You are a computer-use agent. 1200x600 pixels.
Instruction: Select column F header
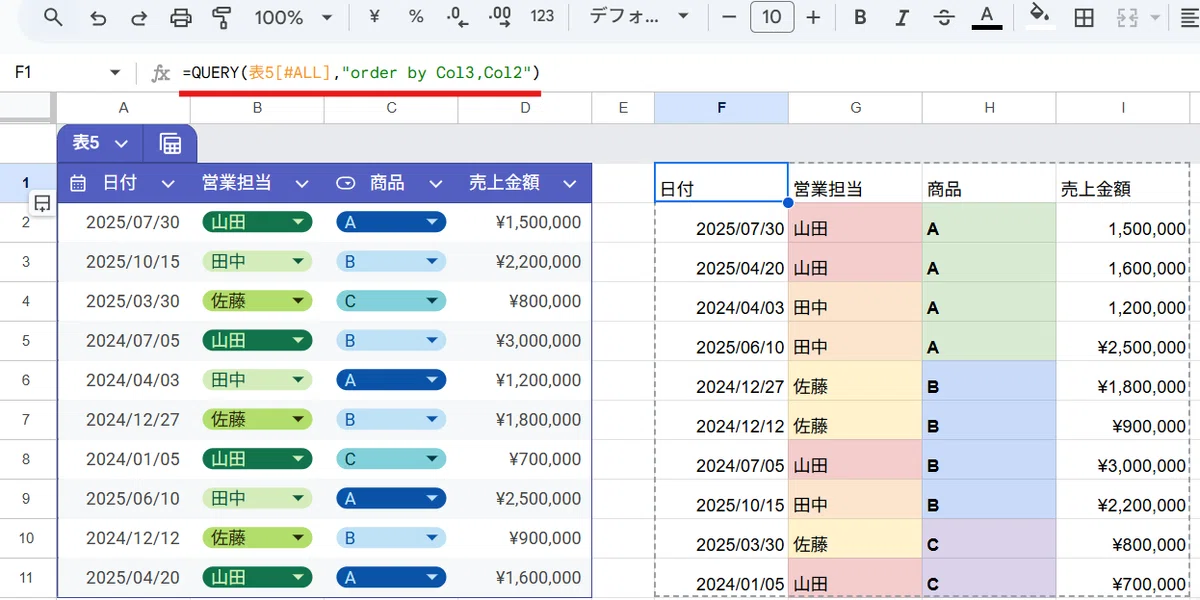coord(721,108)
